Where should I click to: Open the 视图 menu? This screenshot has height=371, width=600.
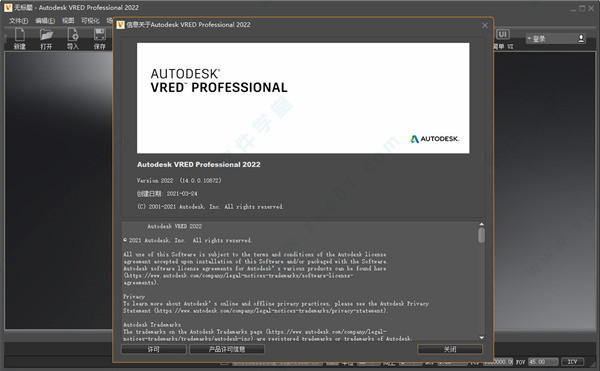point(68,21)
